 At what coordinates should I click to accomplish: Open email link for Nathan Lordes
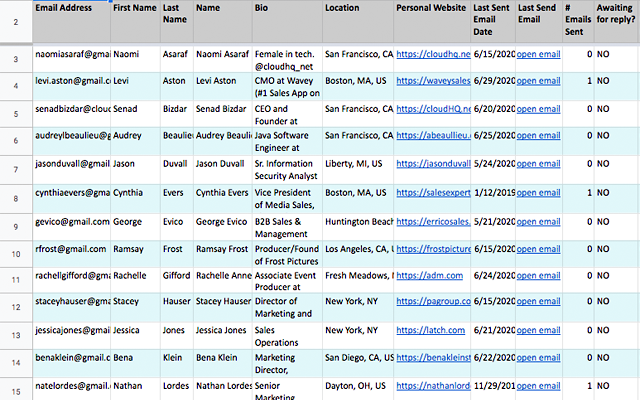538,386
